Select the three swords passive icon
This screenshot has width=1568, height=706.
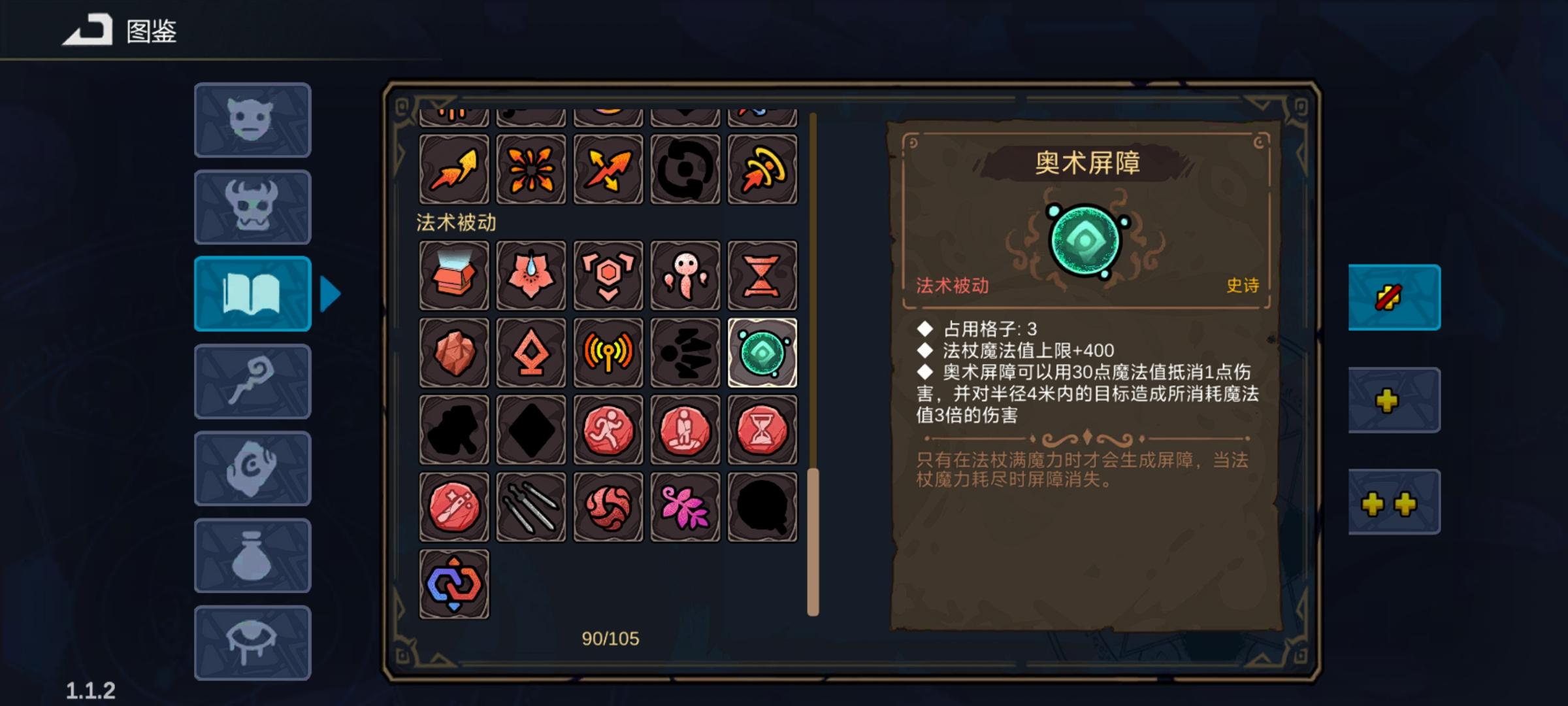click(531, 507)
